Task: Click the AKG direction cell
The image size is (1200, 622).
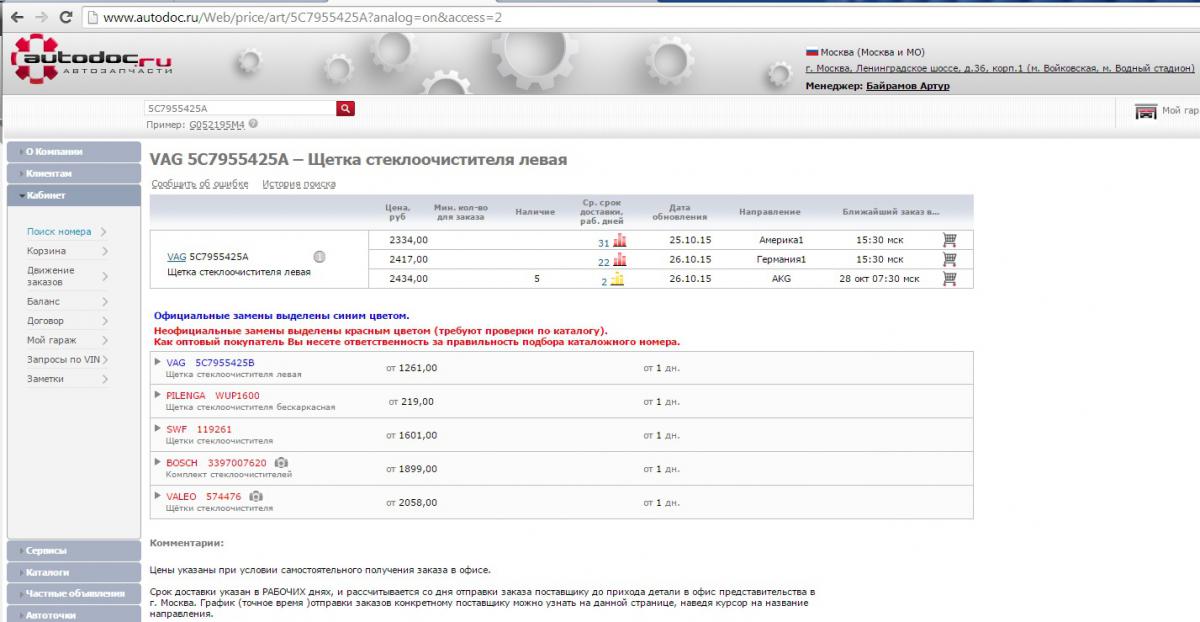Action: pos(781,279)
